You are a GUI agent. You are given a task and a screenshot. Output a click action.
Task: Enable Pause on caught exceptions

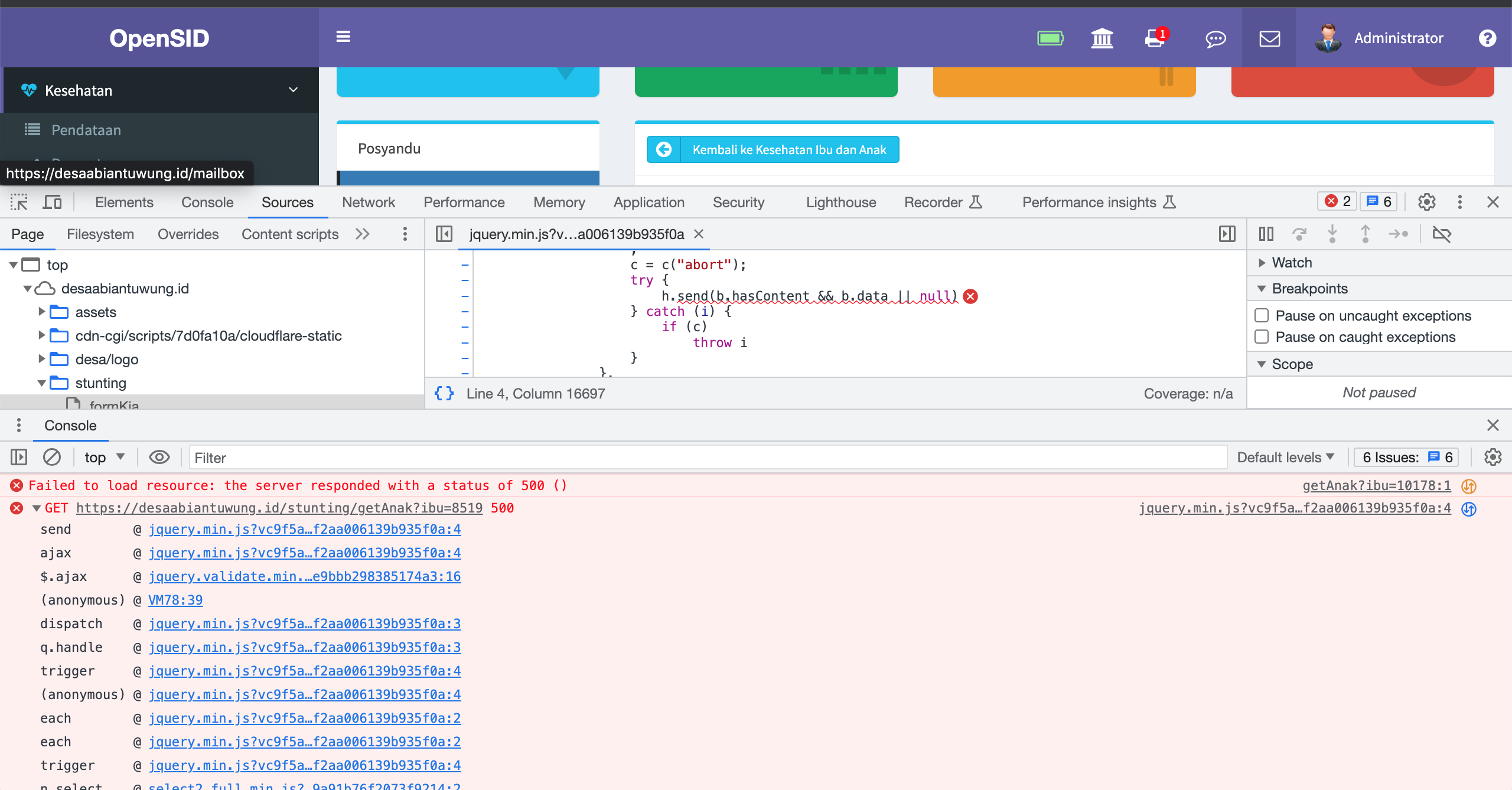tap(1262, 337)
